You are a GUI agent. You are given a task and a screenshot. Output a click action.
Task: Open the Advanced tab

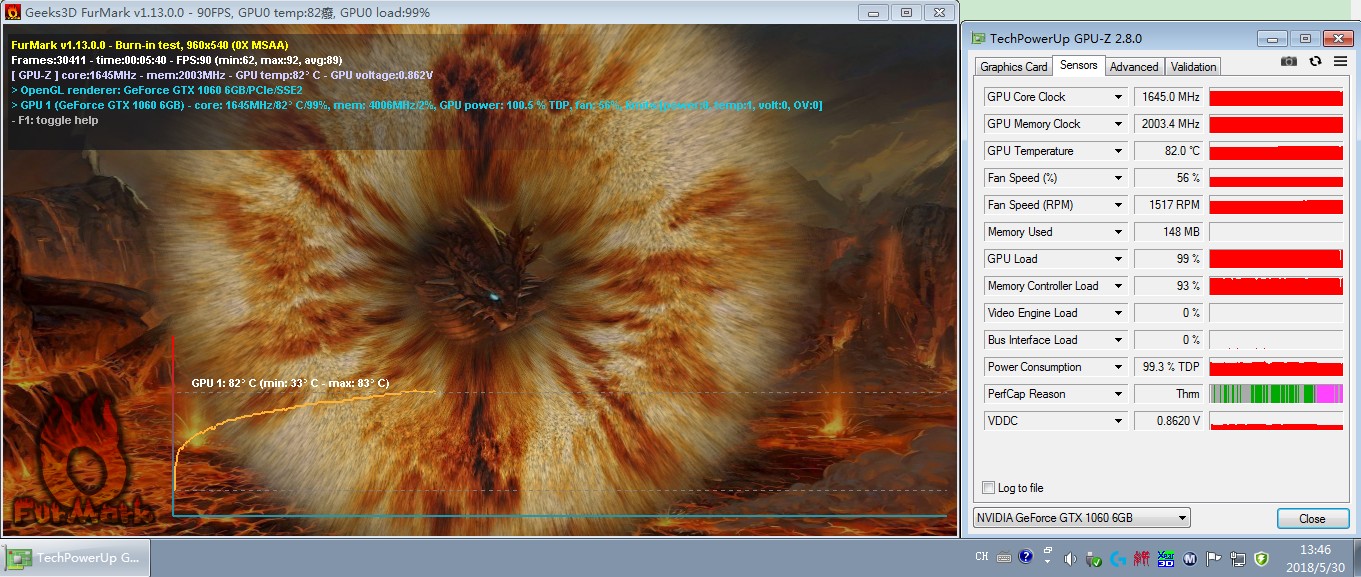[1134, 67]
